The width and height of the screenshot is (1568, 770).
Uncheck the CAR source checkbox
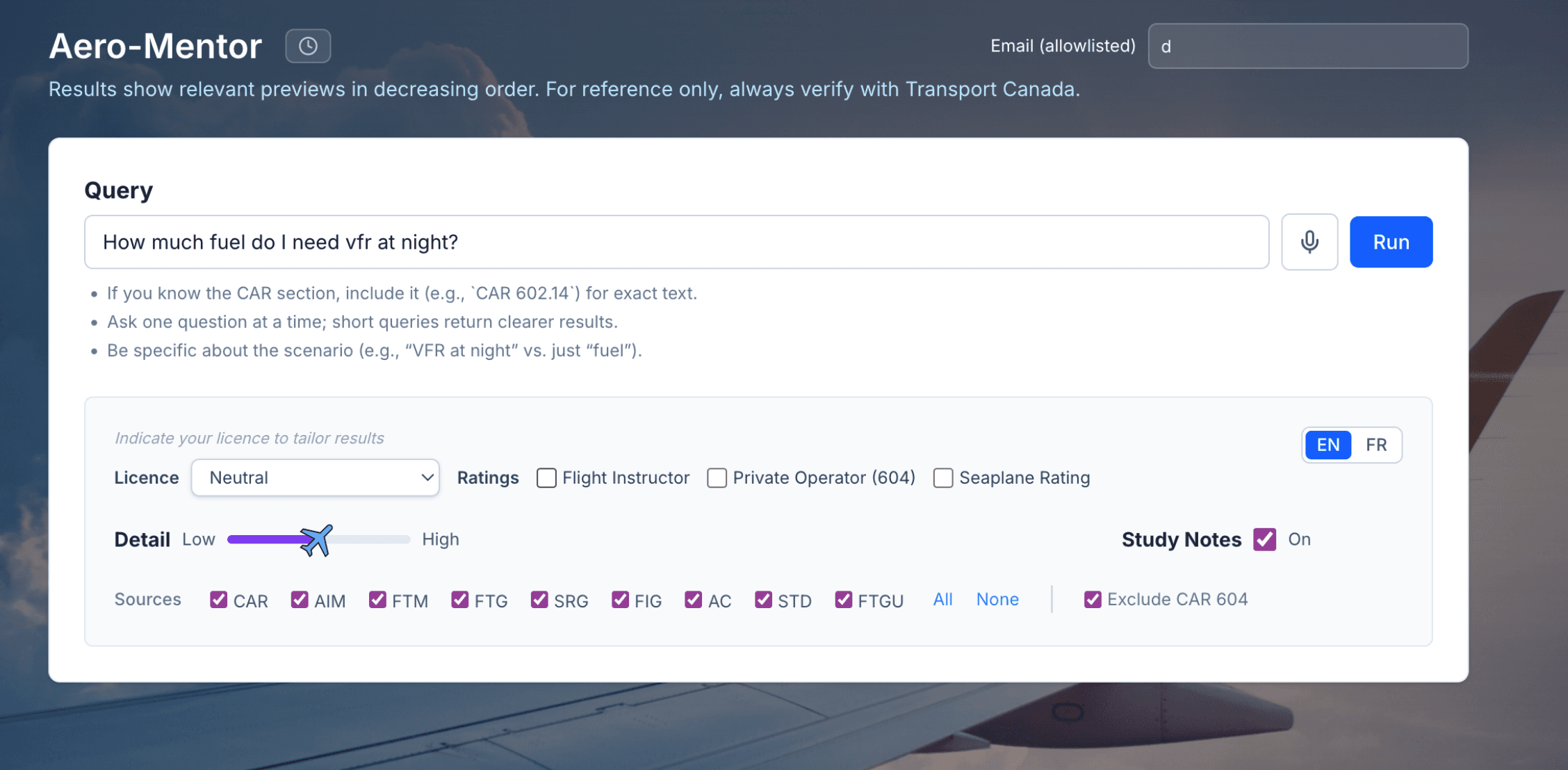219,600
